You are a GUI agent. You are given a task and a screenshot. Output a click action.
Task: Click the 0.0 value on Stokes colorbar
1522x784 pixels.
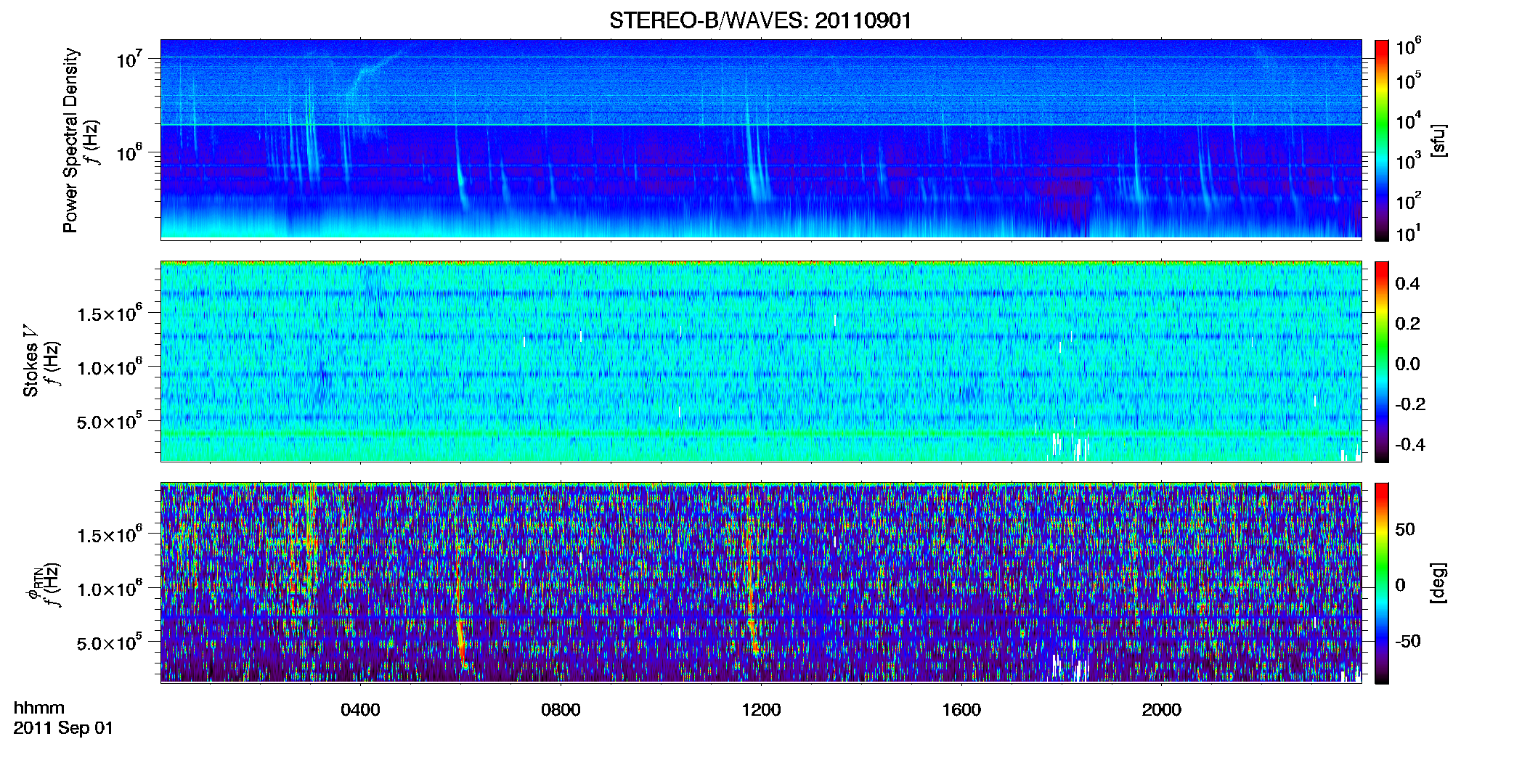pos(1407,364)
